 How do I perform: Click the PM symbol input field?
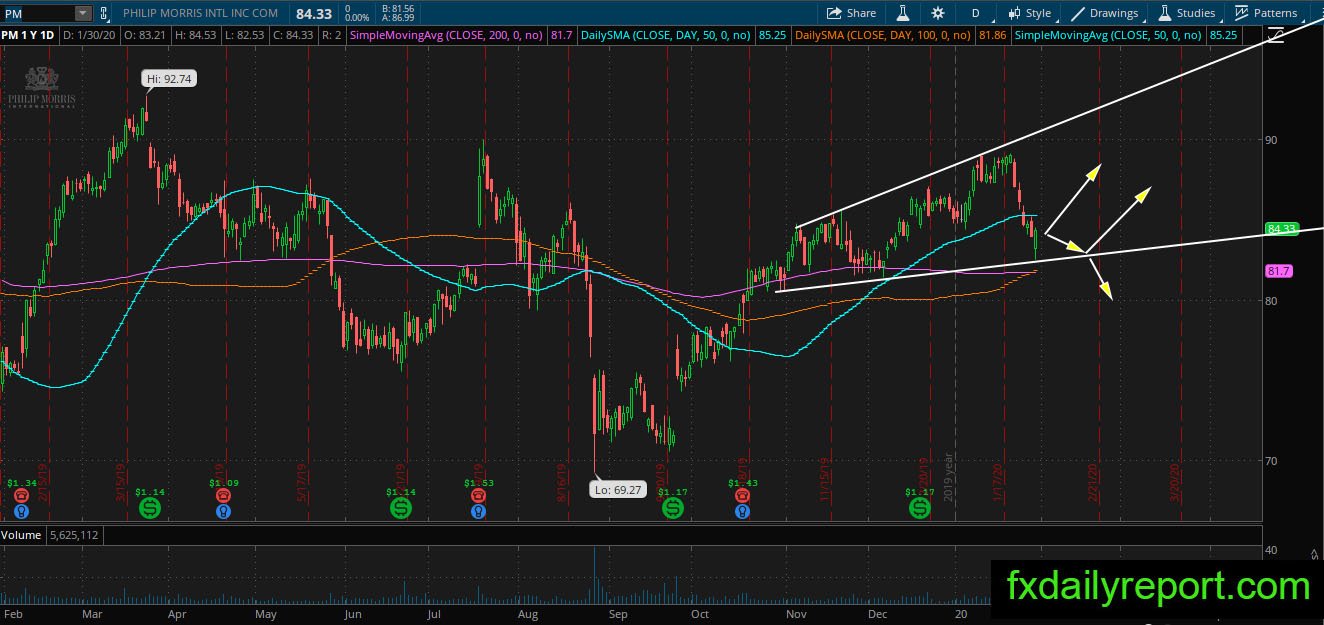click(38, 13)
